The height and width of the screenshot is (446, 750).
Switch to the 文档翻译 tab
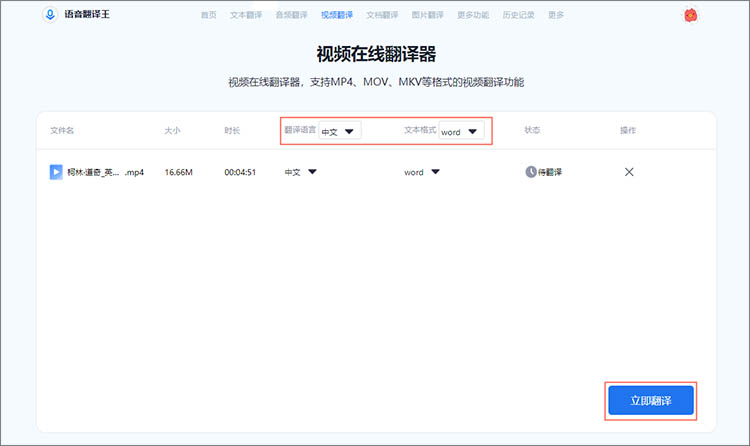point(382,15)
